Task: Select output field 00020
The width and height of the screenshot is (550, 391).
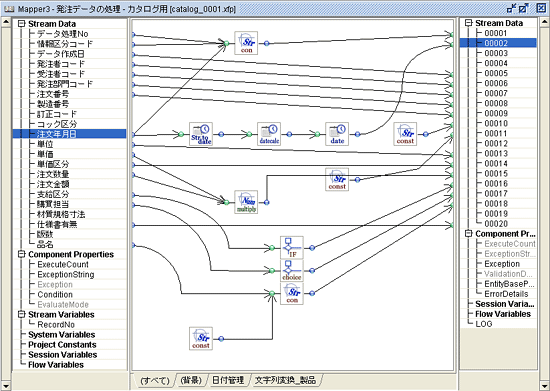Action: tap(496, 224)
